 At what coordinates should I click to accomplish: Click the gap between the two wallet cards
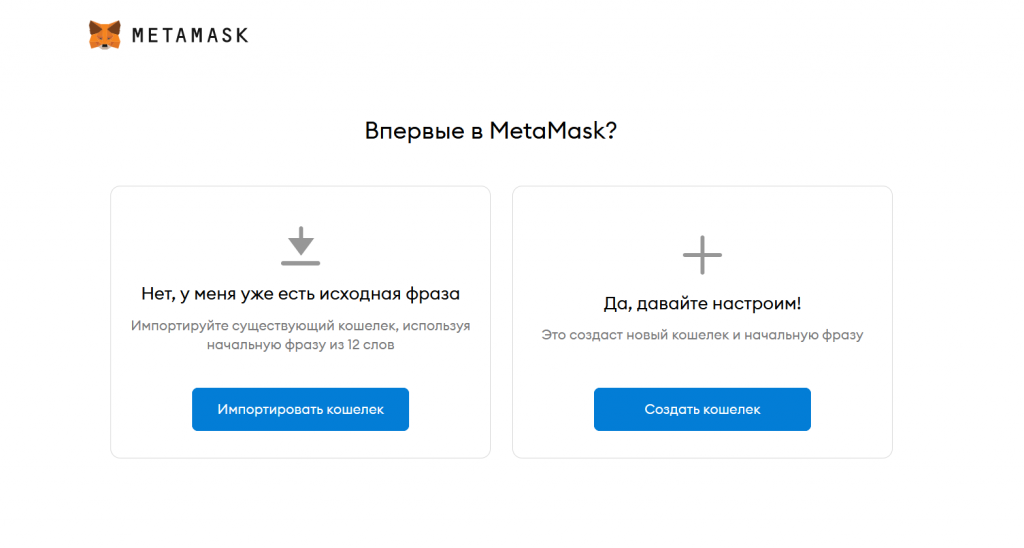pyautogui.click(x=501, y=320)
